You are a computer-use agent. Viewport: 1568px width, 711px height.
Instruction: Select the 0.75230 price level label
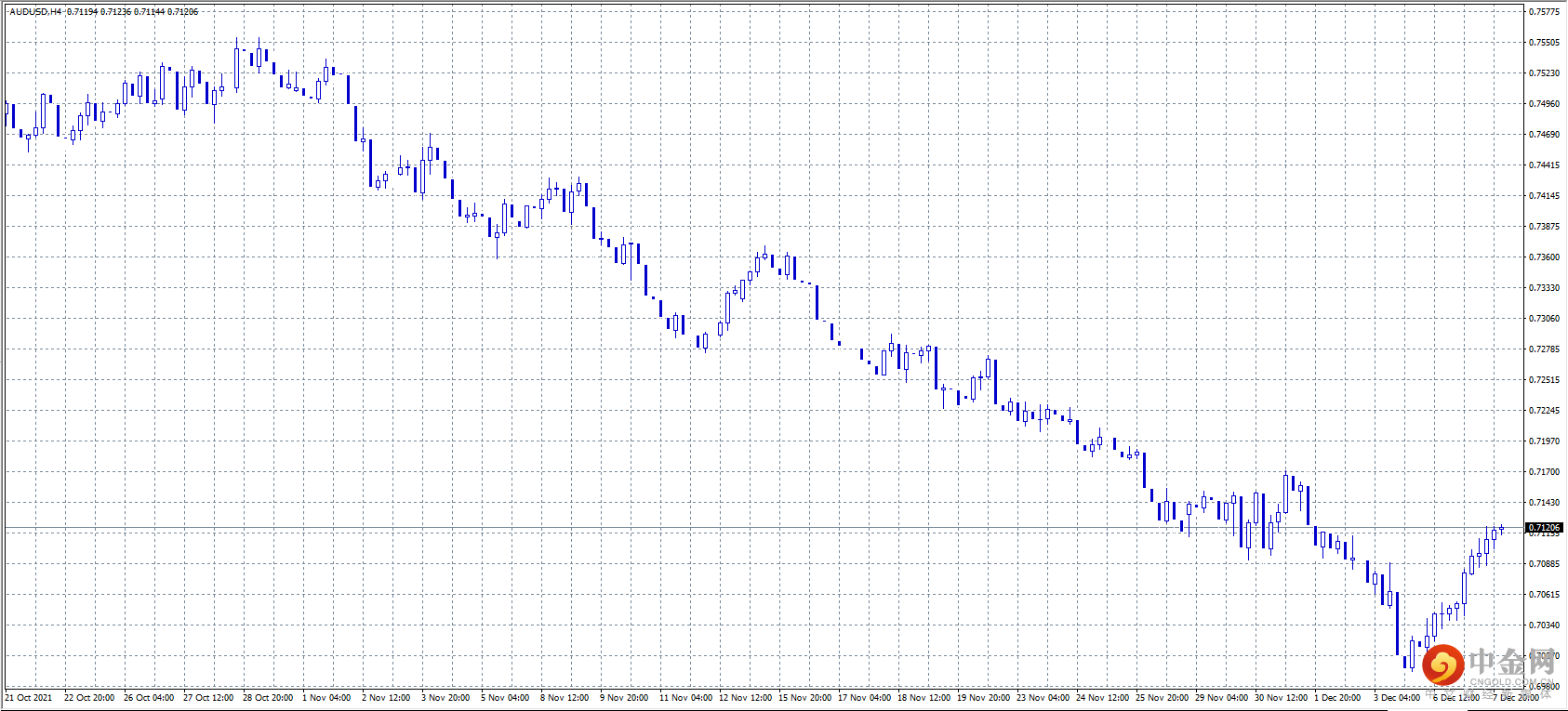(x=1544, y=73)
